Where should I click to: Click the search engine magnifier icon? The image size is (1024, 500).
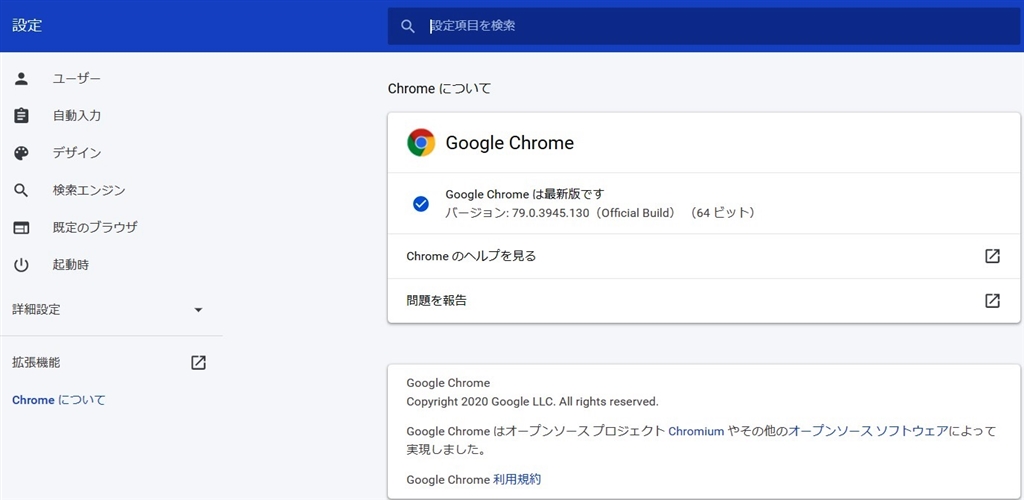click(21, 190)
